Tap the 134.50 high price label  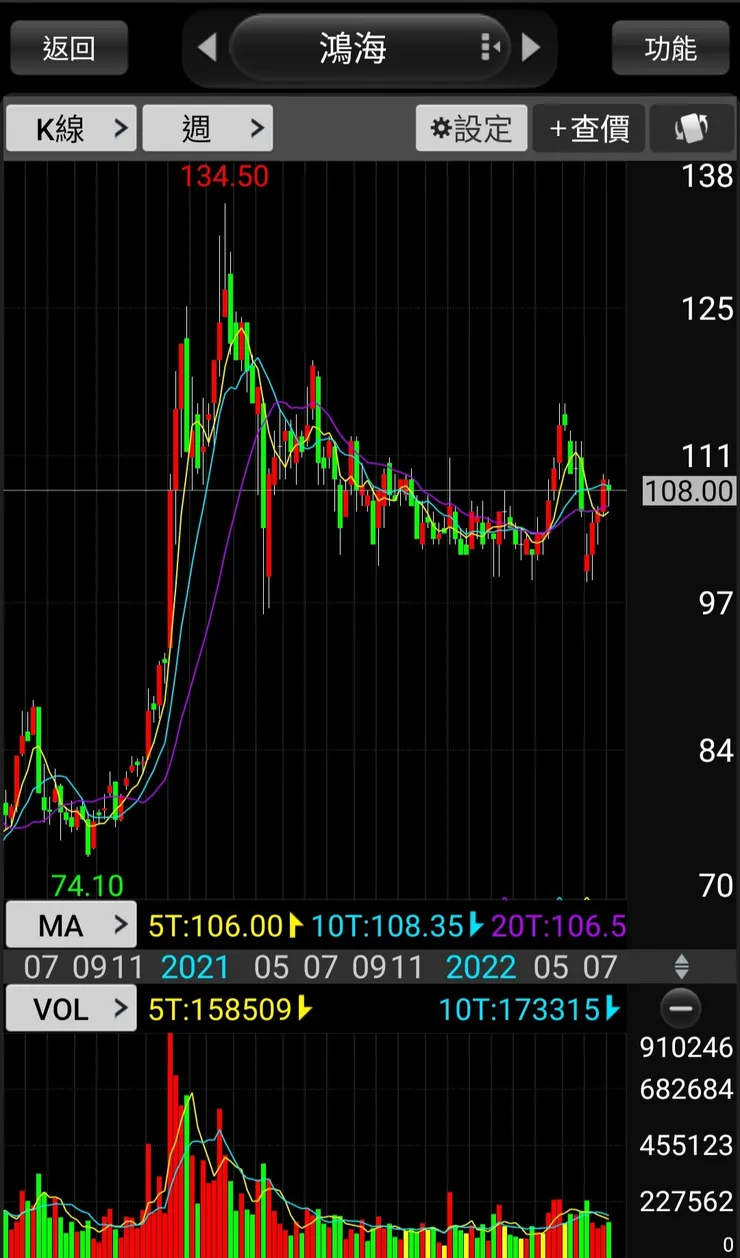(224, 177)
